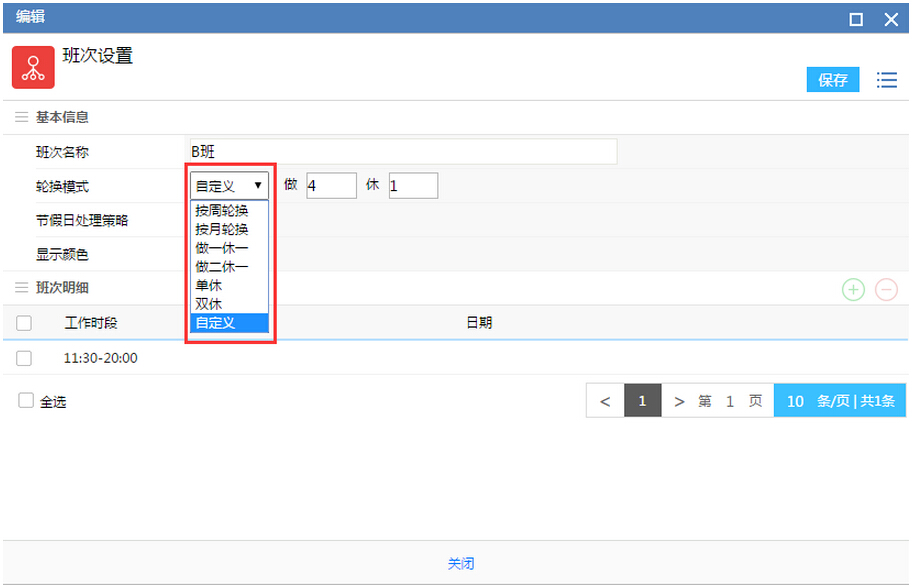Click the red remove row minus icon
The image size is (912, 587).
click(x=886, y=290)
